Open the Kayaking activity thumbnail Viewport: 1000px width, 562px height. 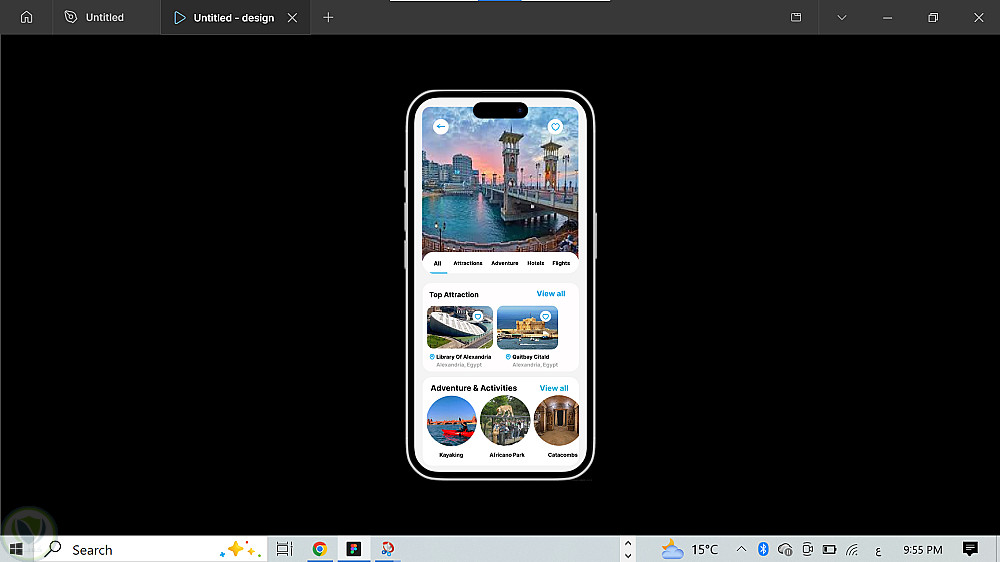click(452, 421)
